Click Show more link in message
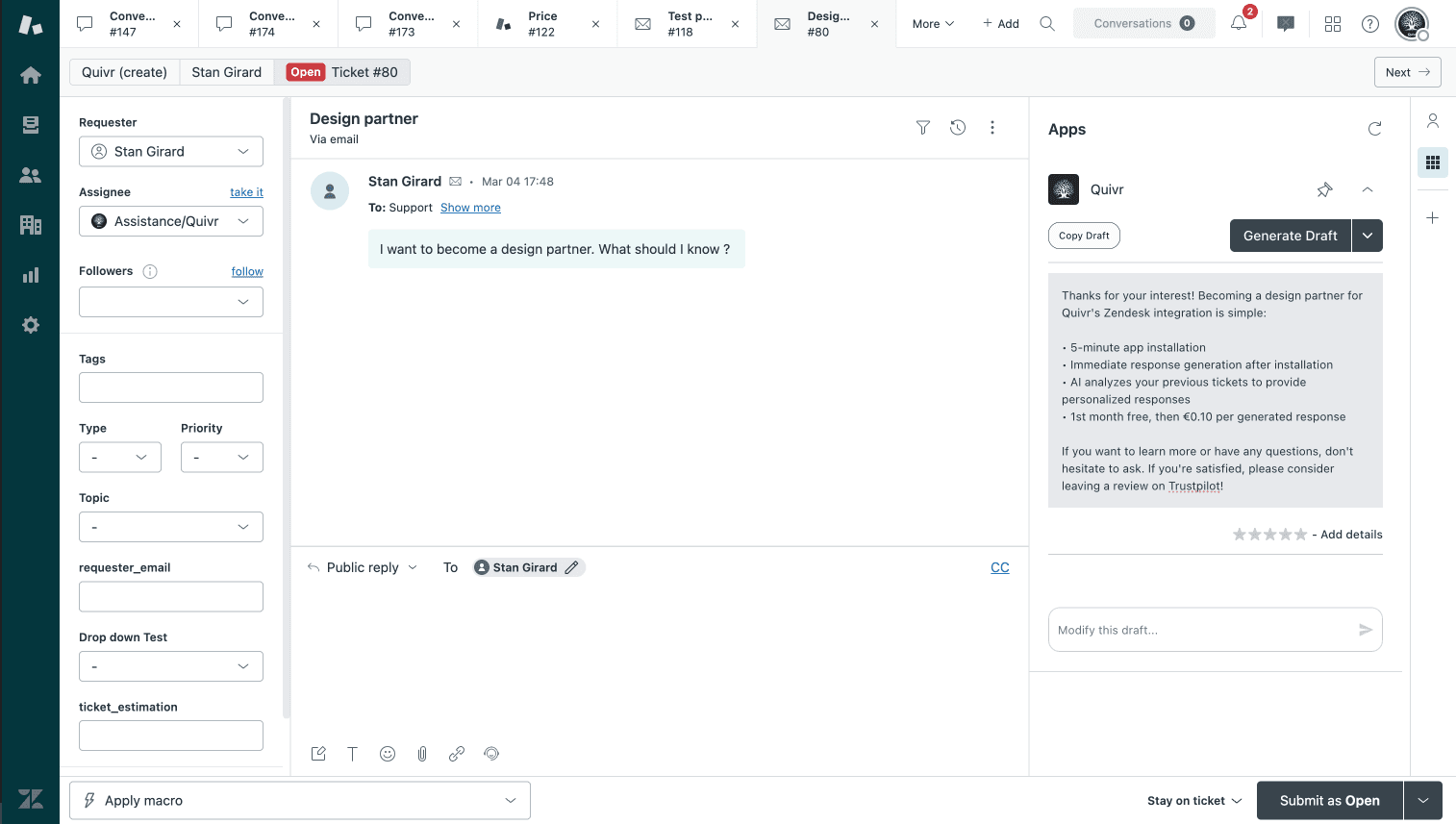The width and height of the screenshot is (1456, 824). 470,208
